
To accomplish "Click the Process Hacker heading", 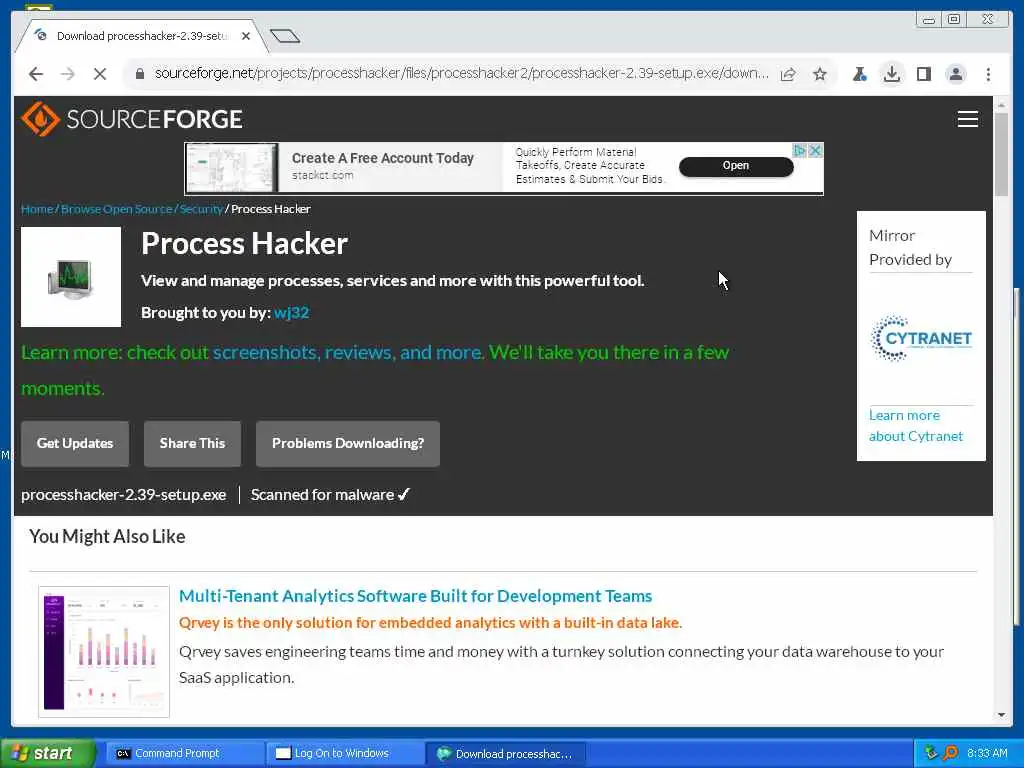I will pyautogui.click(x=244, y=244).
